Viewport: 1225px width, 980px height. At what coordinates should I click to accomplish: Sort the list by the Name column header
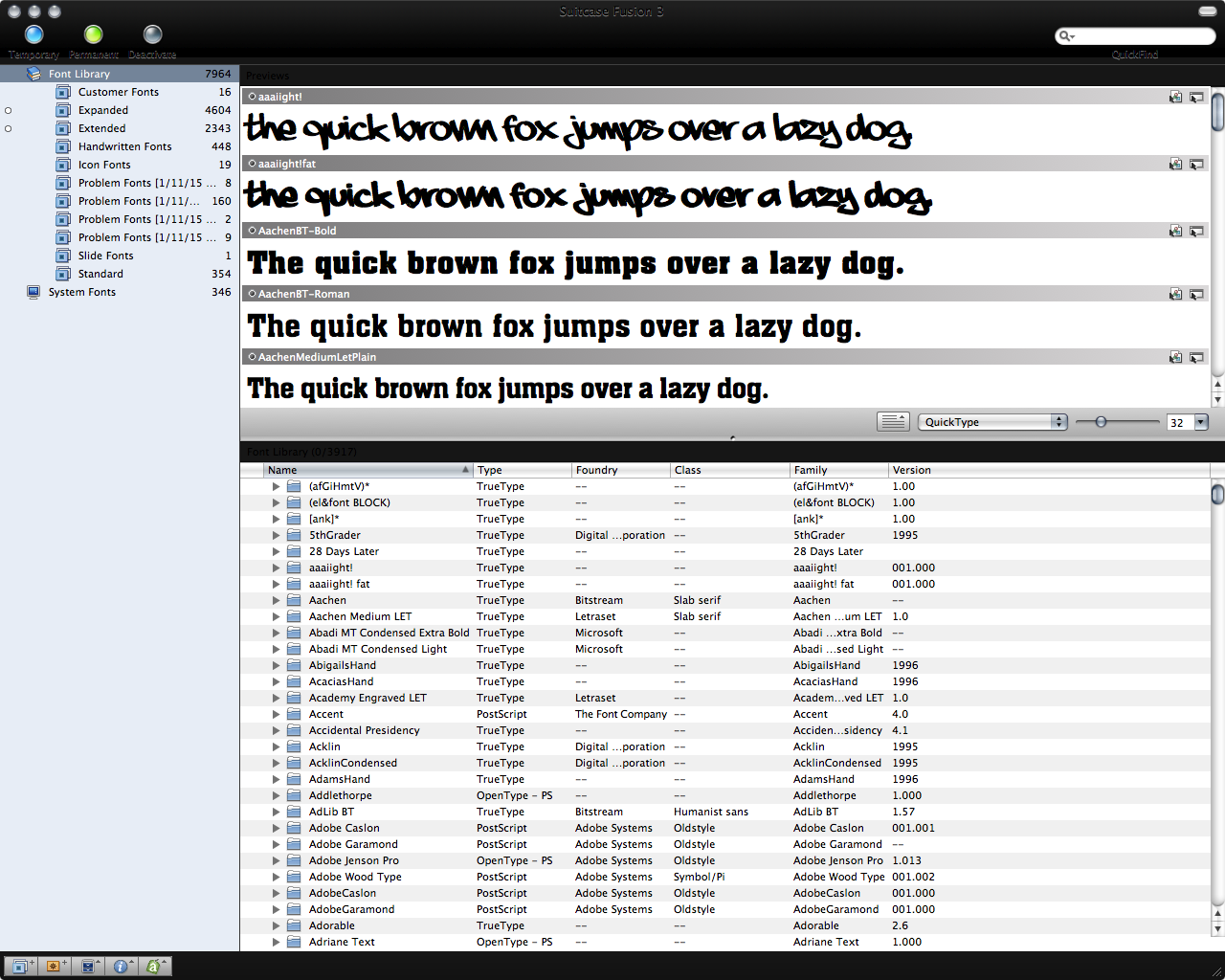coord(368,470)
